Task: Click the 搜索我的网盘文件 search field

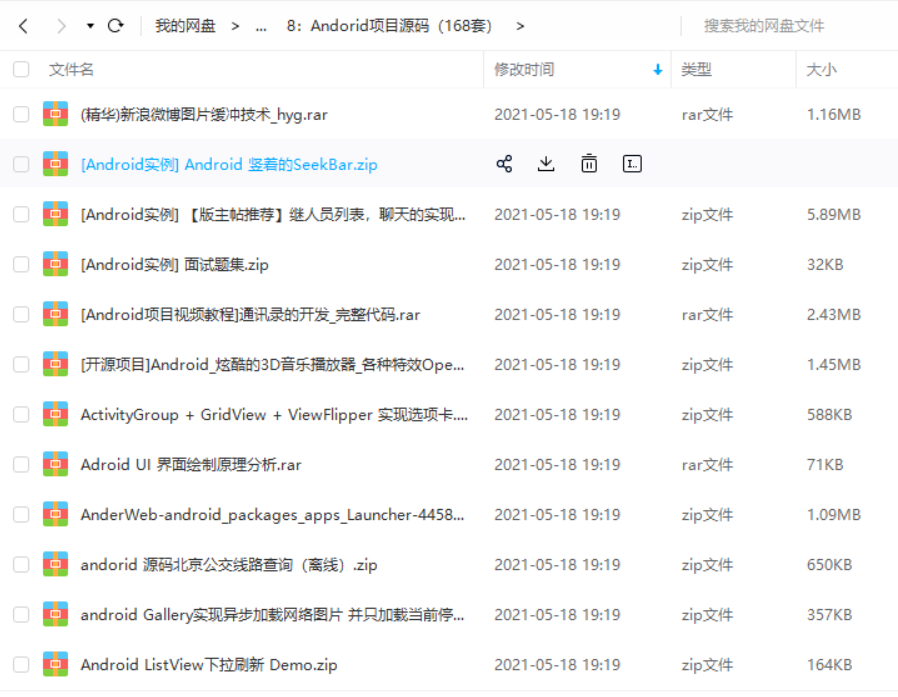Action: (x=780, y=26)
